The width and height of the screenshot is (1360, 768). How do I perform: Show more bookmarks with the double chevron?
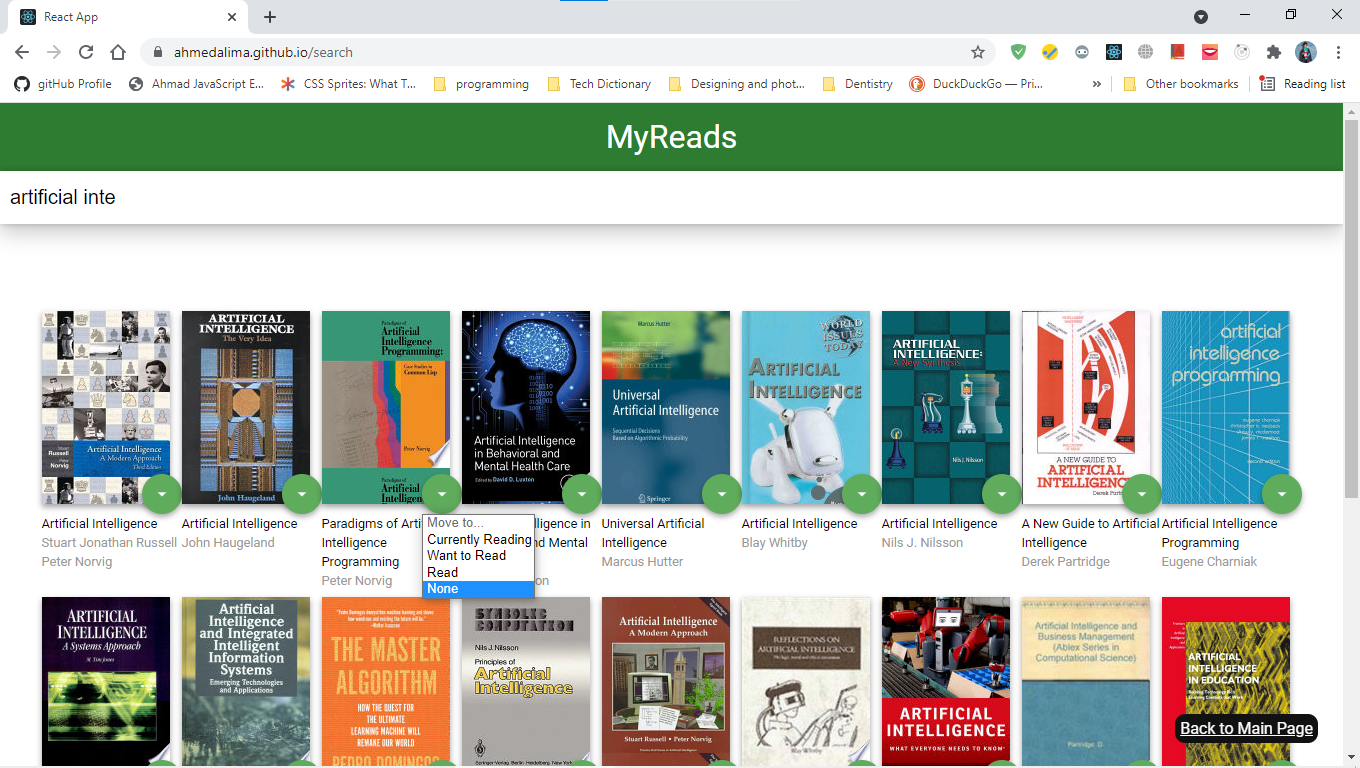tap(1097, 84)
